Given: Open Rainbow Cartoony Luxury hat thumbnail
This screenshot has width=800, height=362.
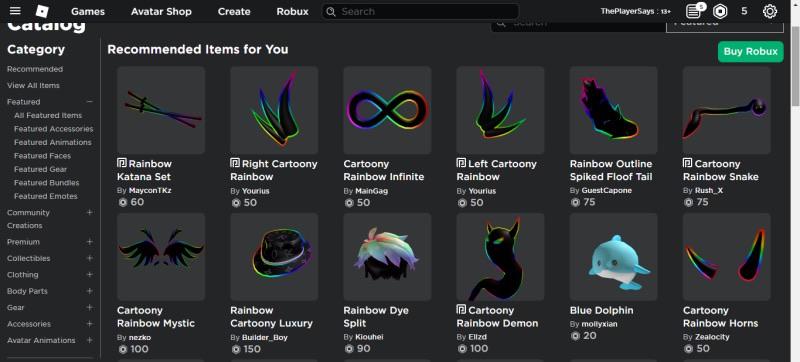Looking at the screenshot, I should tap(274, 257).
